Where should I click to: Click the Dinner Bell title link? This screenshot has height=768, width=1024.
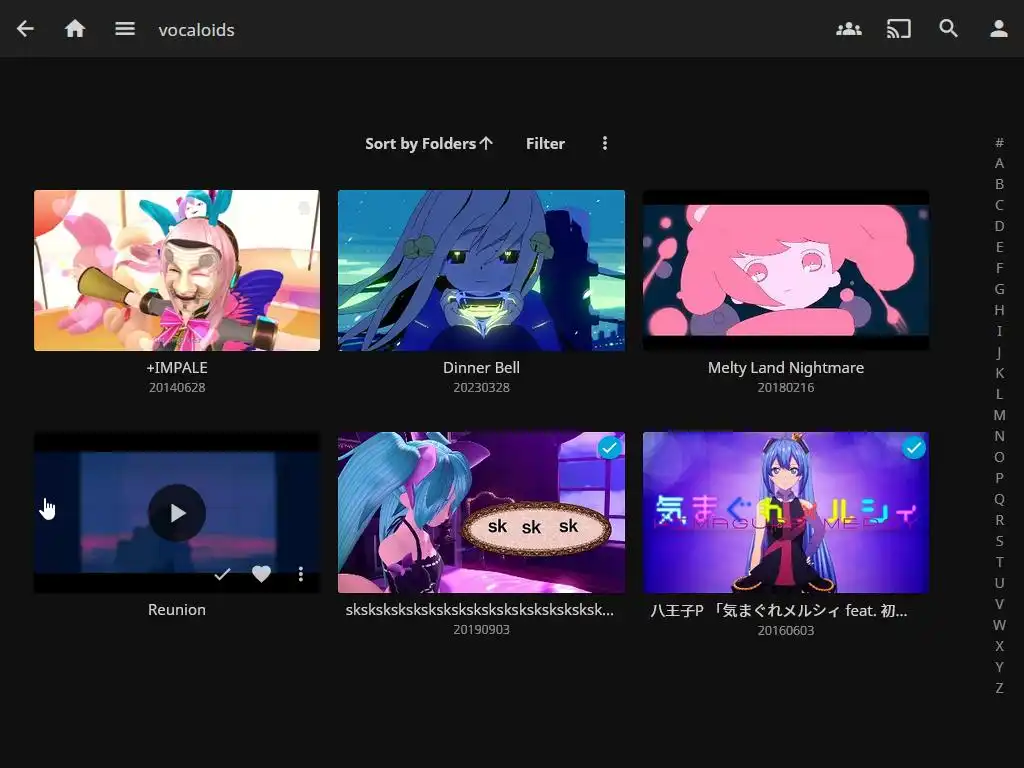tap(481, 368)
